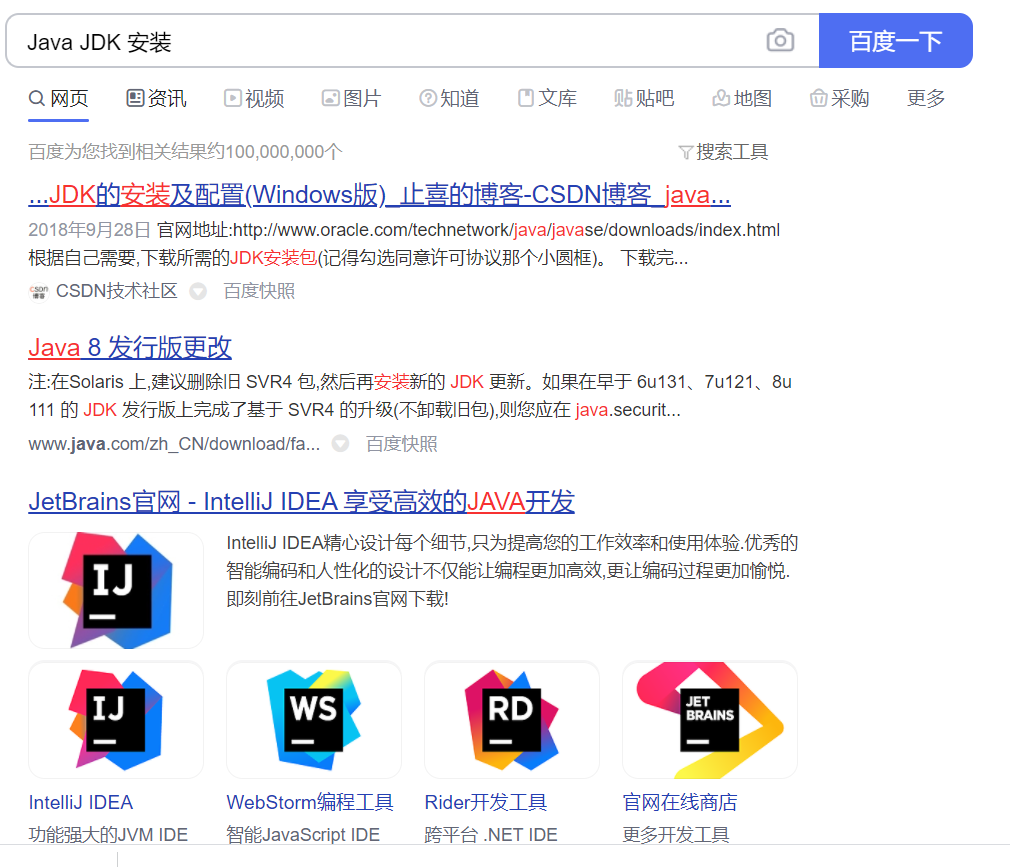Click the large IntelliJ IDEA logo thumbnail
The height and width of the screenshot is (867, 1010).
coord(116,590)
